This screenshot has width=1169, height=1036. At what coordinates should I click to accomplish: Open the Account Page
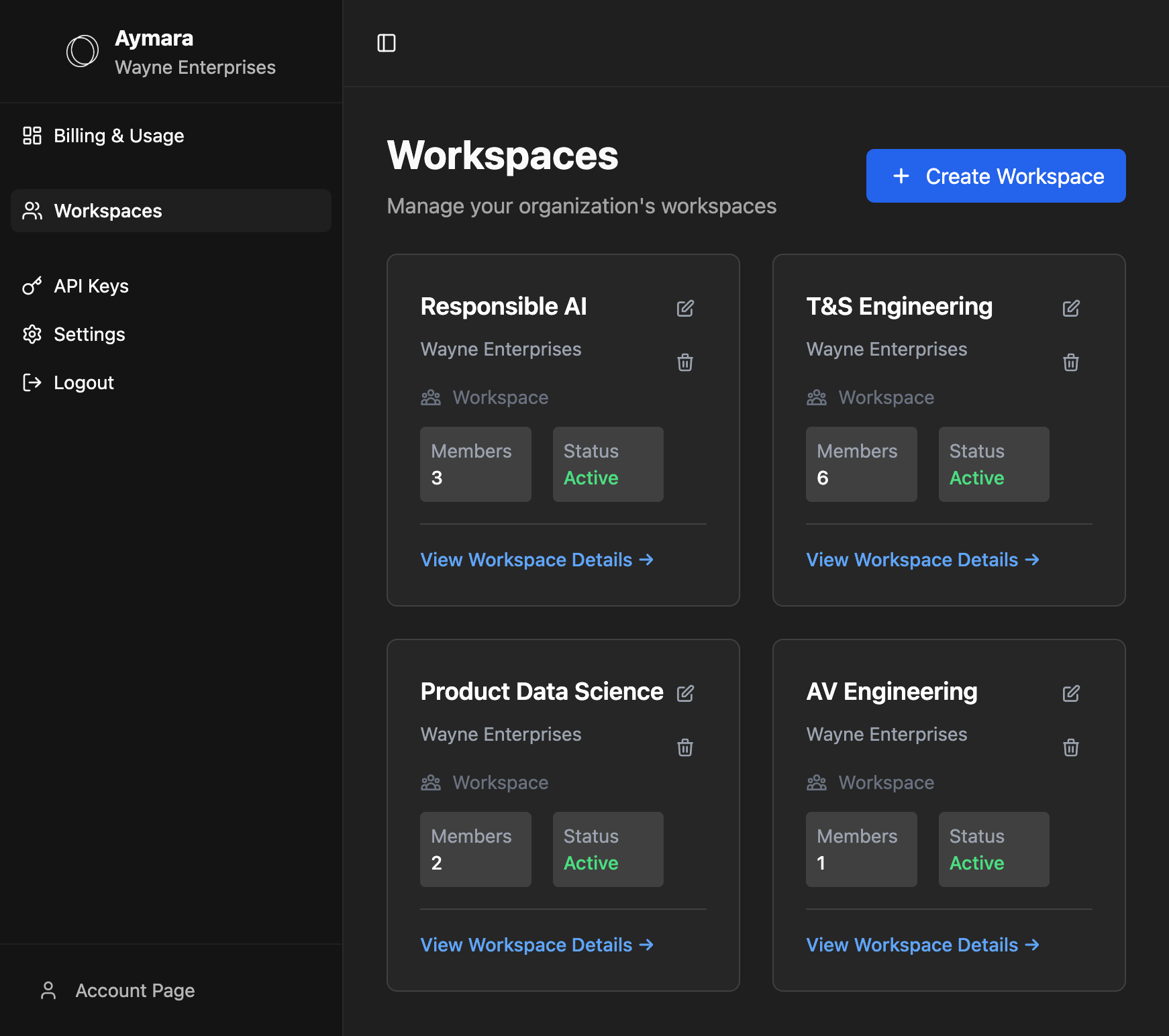pyautogui.click(x=117, y=990)
